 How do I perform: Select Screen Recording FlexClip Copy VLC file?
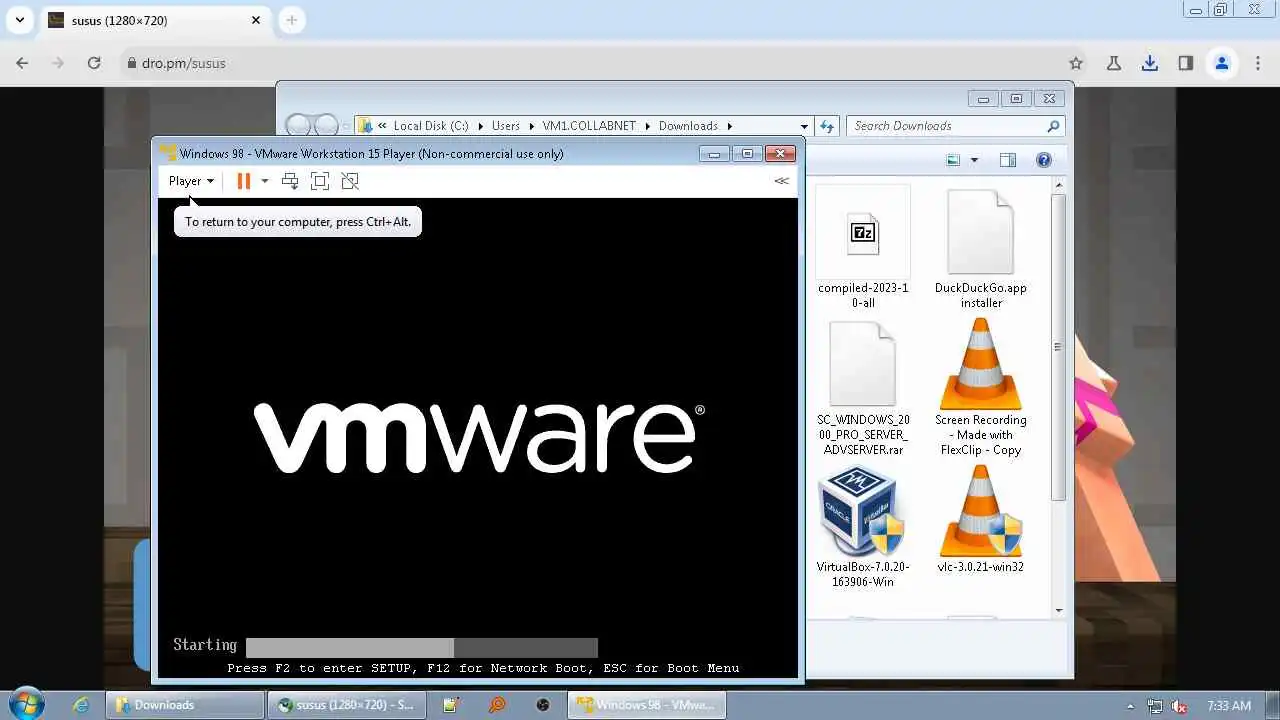point(981,388)
